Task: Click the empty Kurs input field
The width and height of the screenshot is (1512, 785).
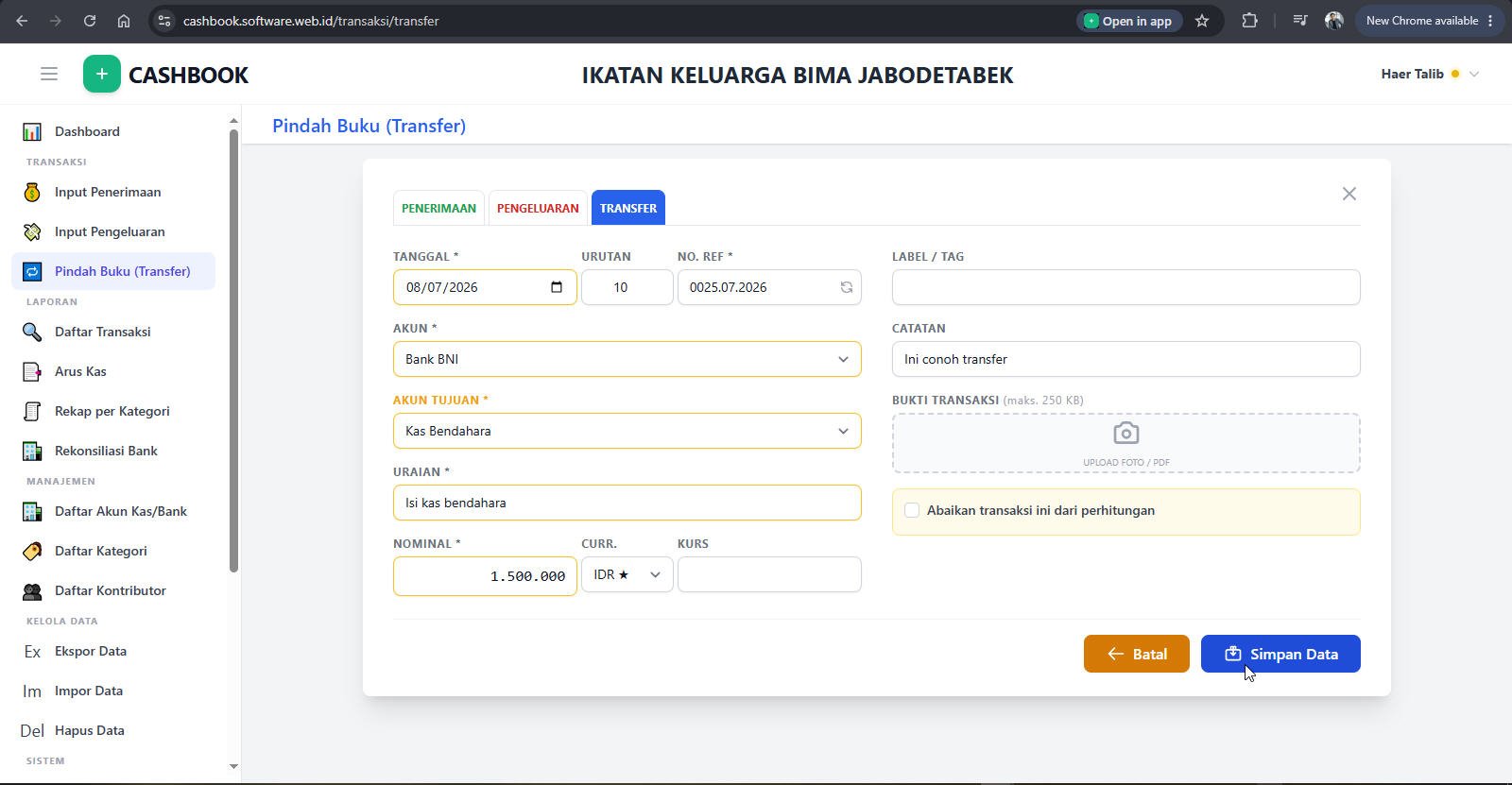Action: [x=769, y=574]
